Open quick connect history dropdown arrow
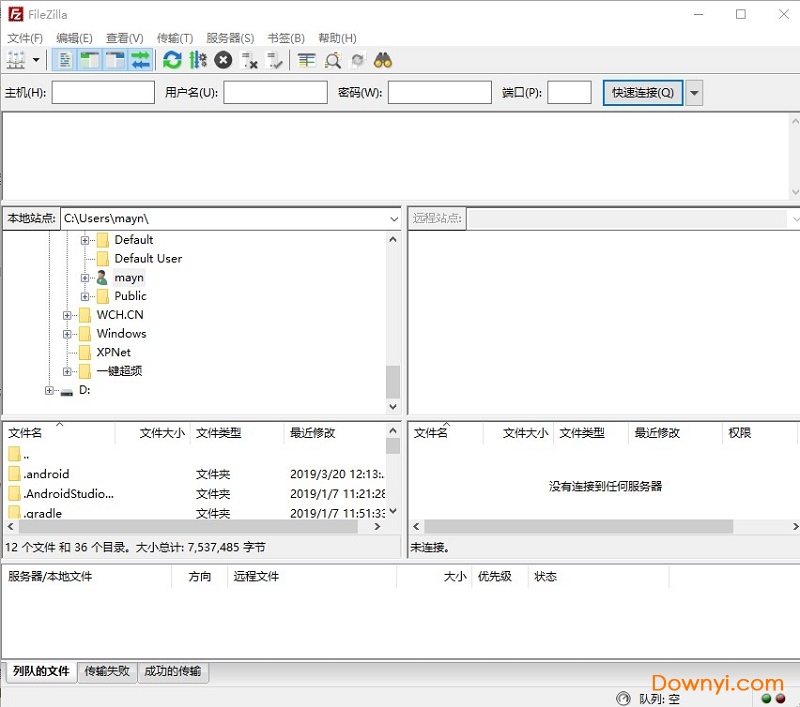 click(x=694, y=93)
